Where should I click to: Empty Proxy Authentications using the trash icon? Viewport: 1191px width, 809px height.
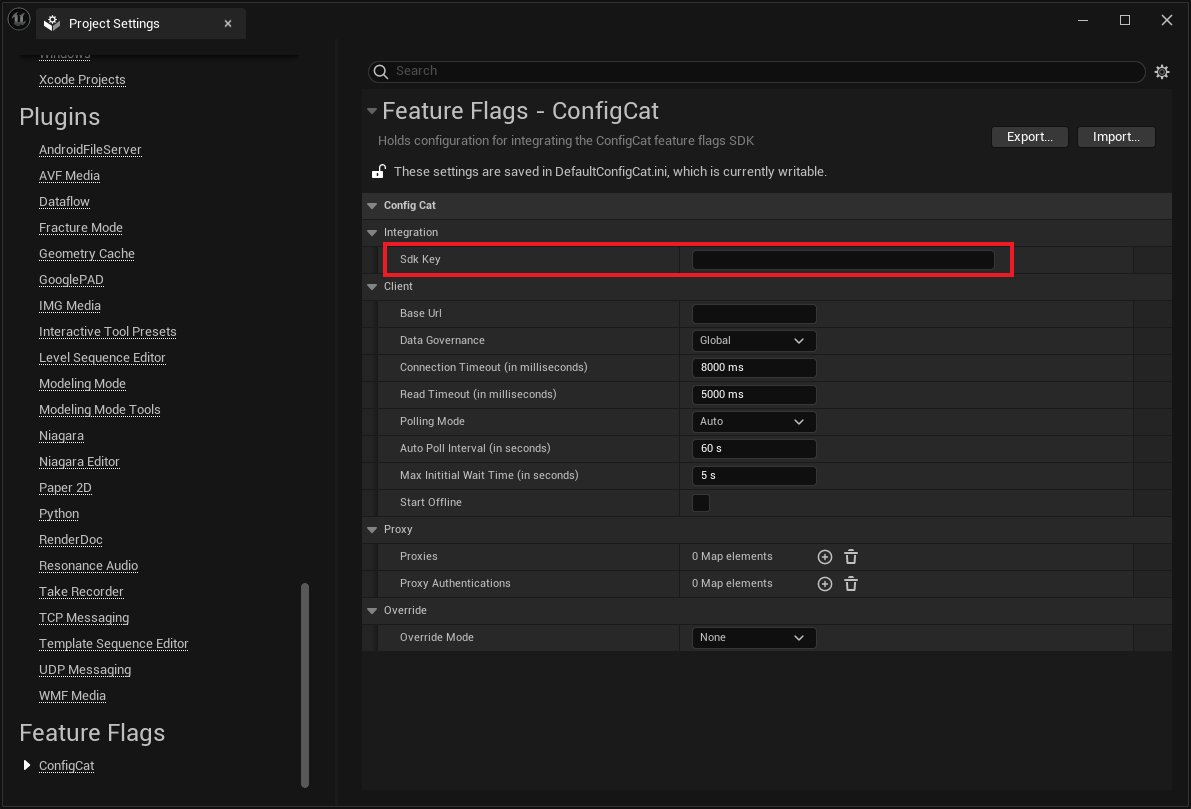pyautogui.click(x=850, y=583)
